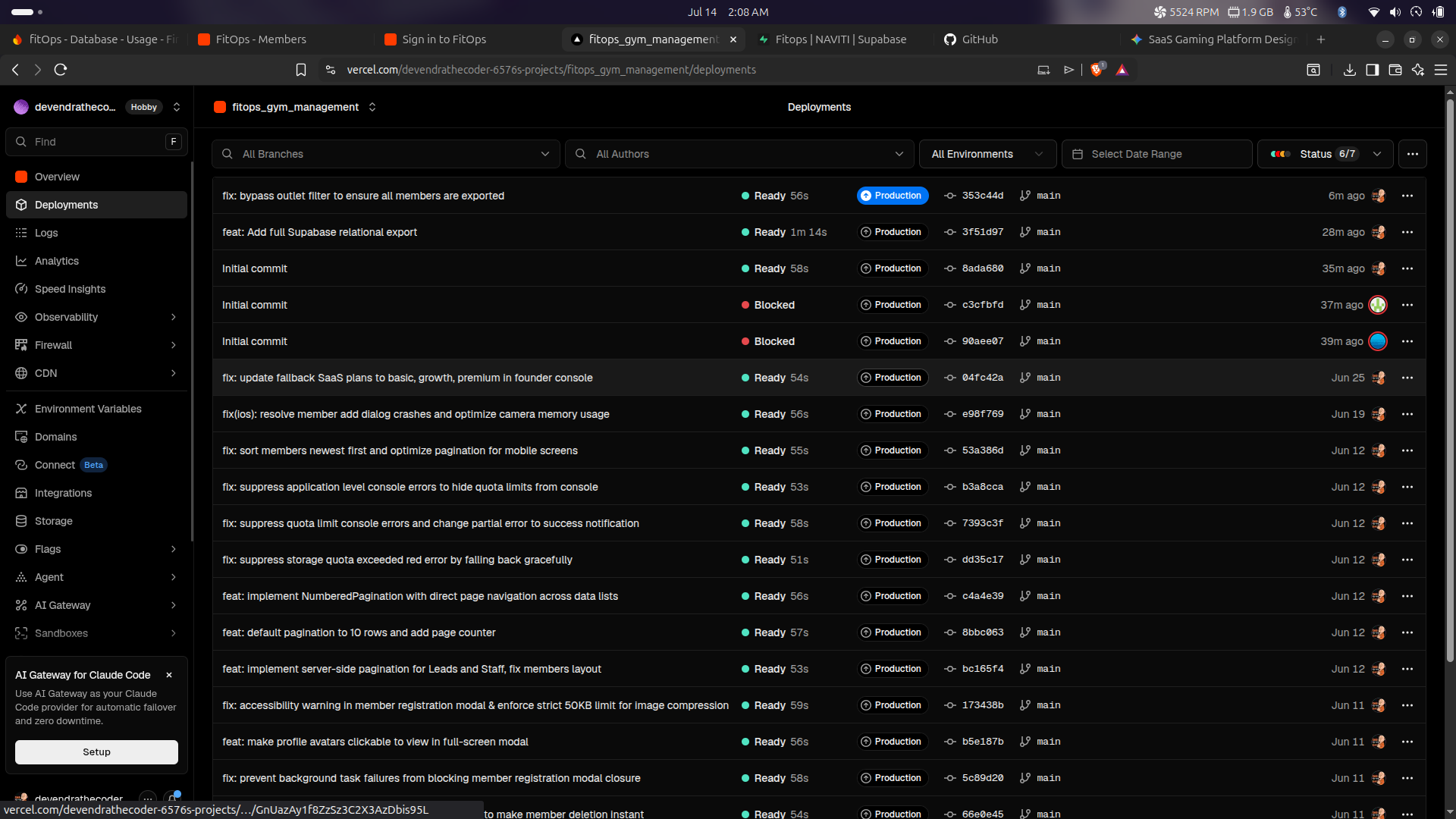Open Analytics in the sidebar
The width and height of the screenshot is (1456, 819).
(x=96, y=261)
